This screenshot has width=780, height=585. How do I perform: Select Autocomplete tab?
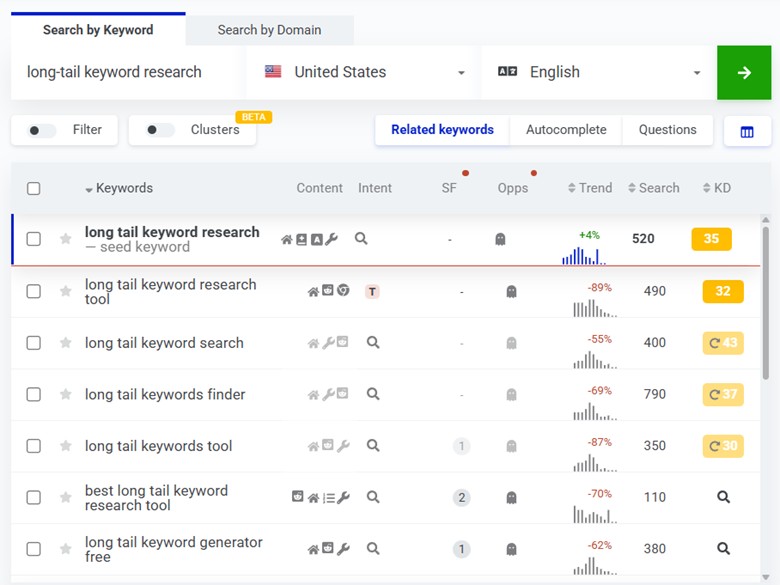point(566,130)
